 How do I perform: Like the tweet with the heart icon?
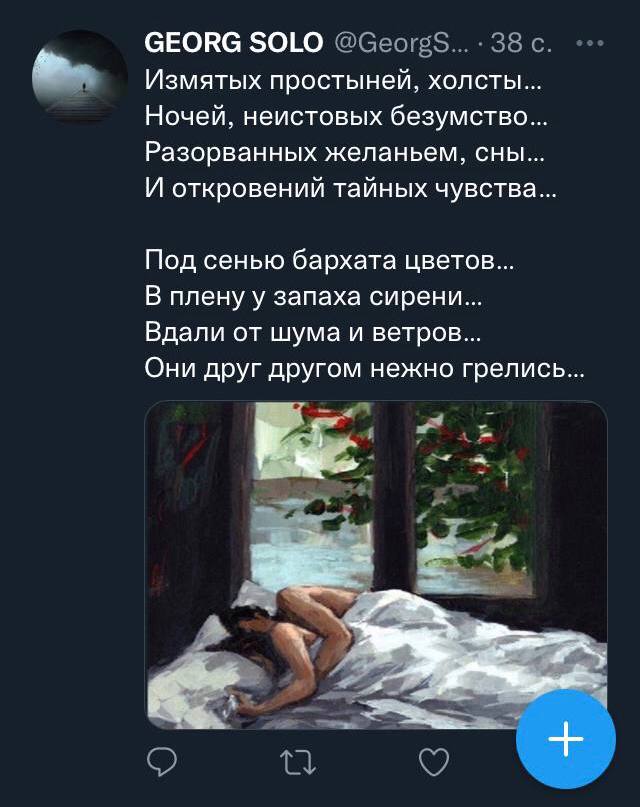(x=434, y=762)
